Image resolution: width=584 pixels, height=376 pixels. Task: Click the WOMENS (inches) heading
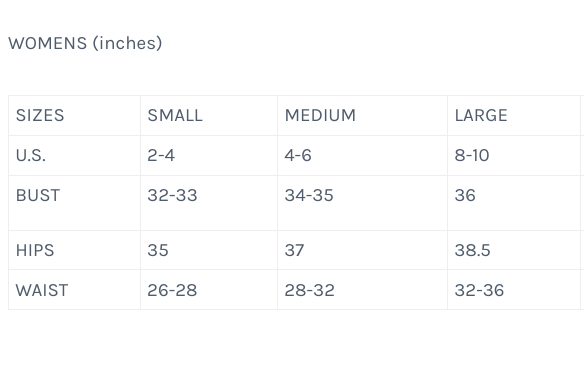pos(85,43)
